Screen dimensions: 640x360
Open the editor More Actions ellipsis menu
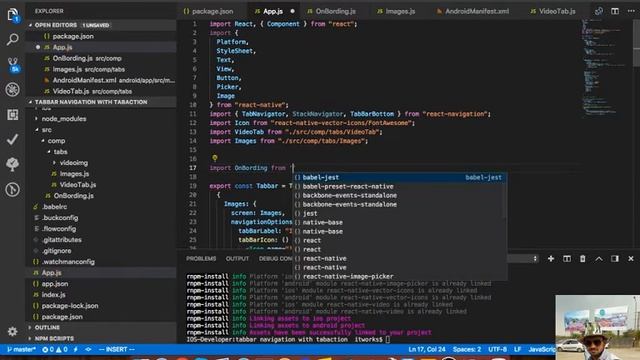point(631,11)
